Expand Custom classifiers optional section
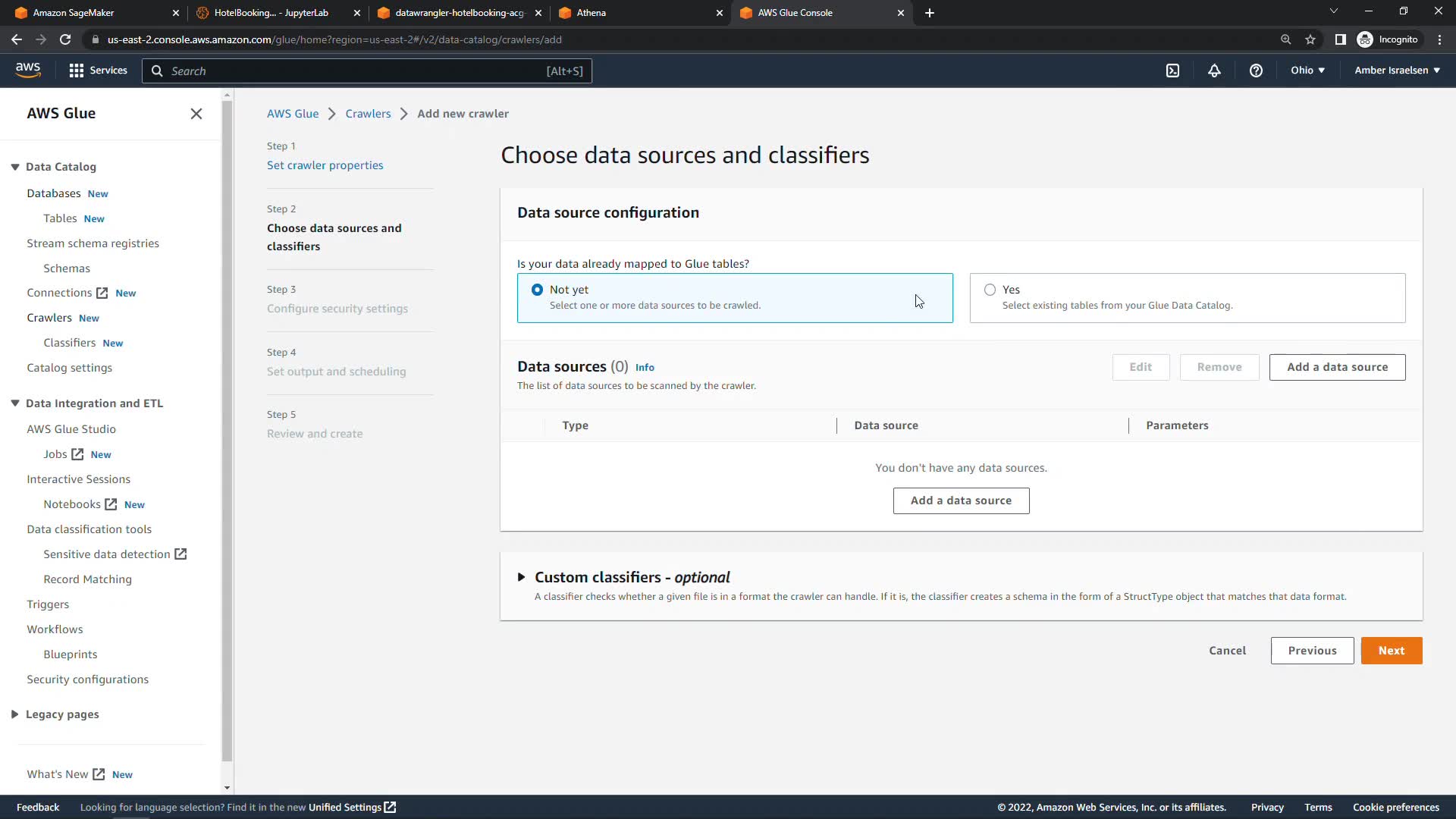The width and height of the screenshot is (1456, 819). (x=522, y=577)
